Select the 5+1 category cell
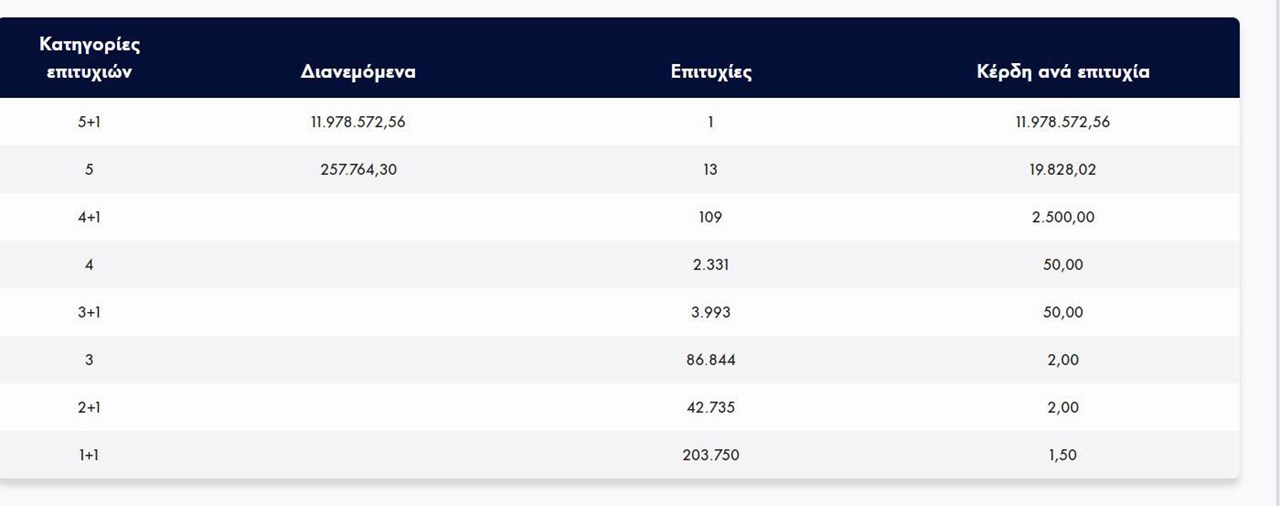The width and height of the screenshot is (1280, 506). click(x=89, y=122)
